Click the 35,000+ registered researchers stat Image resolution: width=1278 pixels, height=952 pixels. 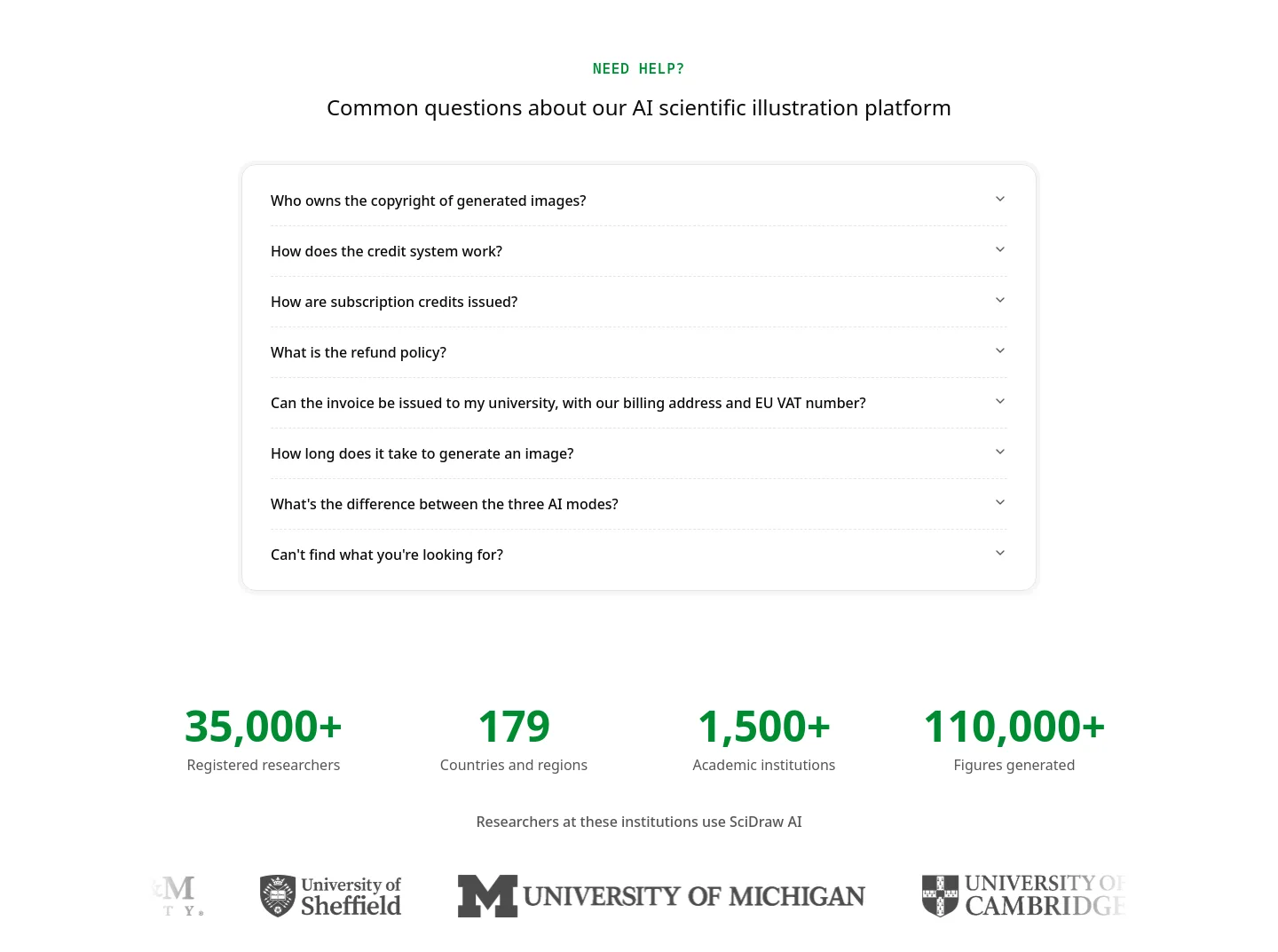[x=264, y=739]
